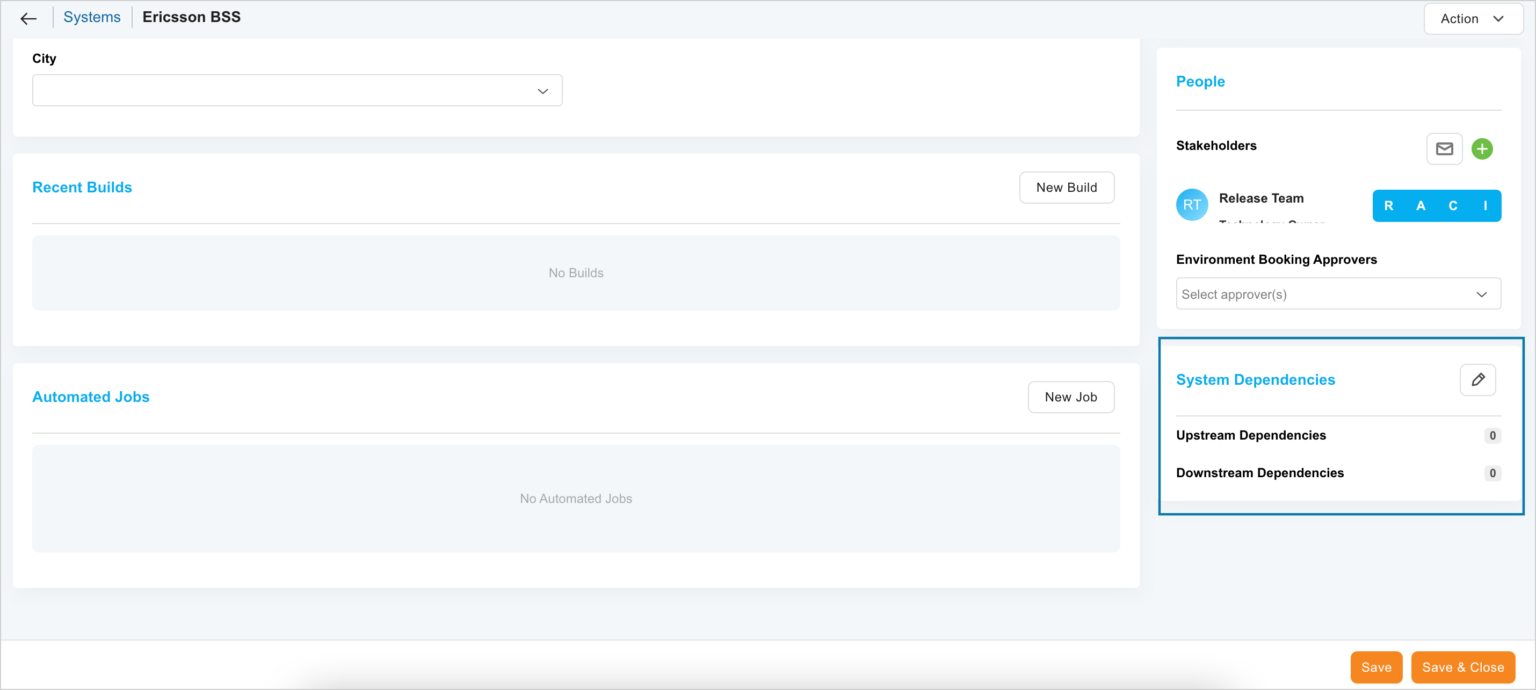
Task: Toggle the I role in RACI
Action: [x=1485, y=206]
